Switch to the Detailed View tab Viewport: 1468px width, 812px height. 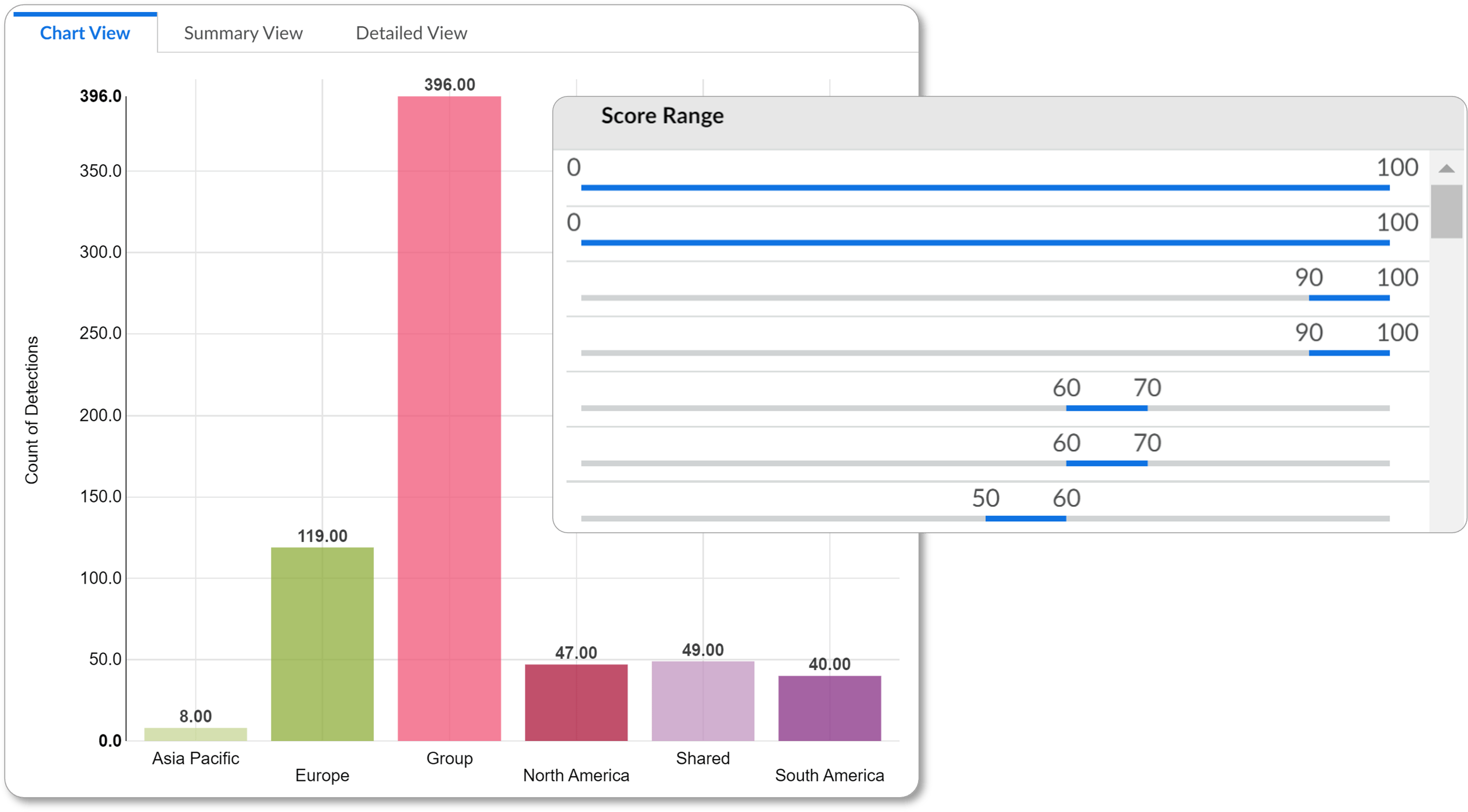click(411, 33)
